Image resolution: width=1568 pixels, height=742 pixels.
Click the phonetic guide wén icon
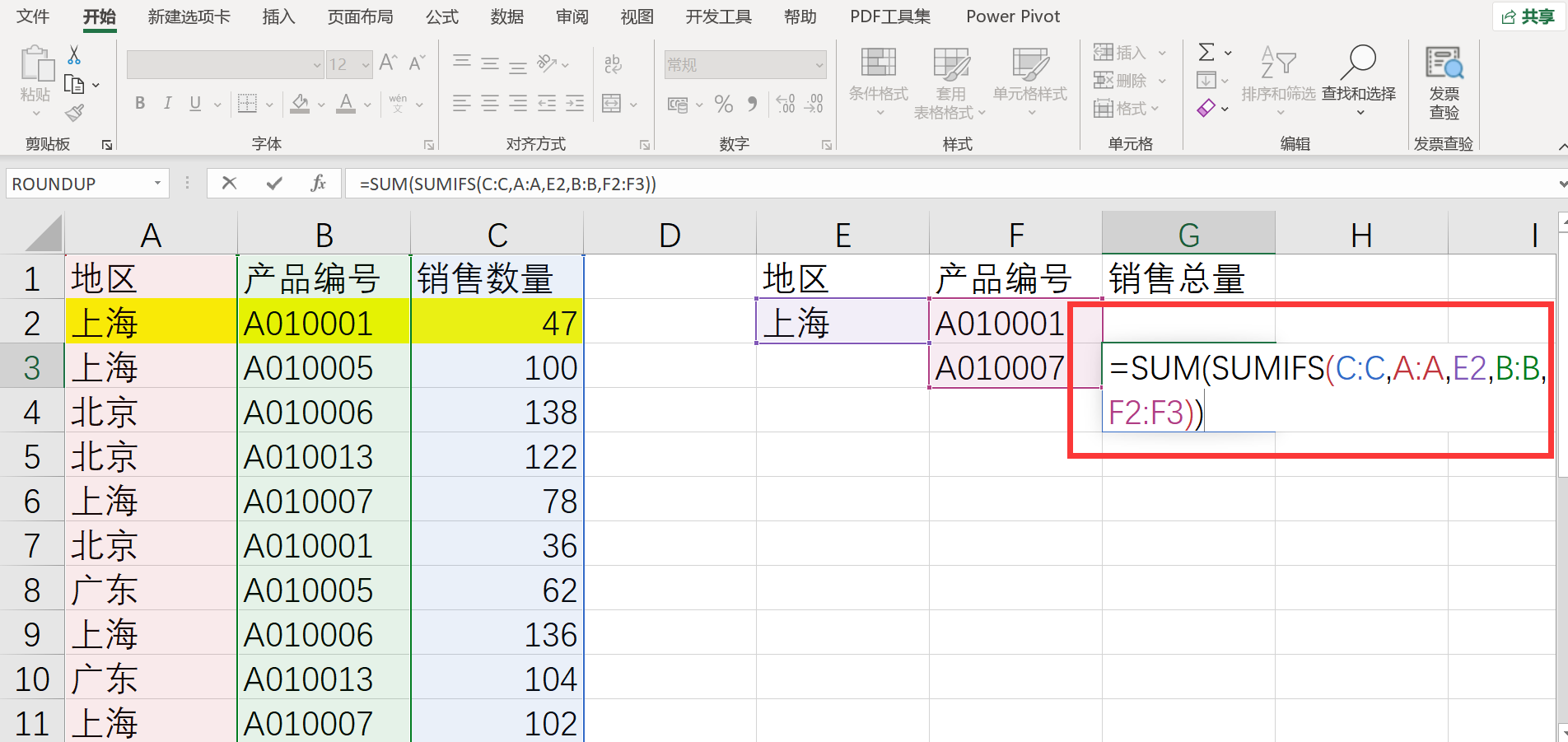[x=399, y=103]
